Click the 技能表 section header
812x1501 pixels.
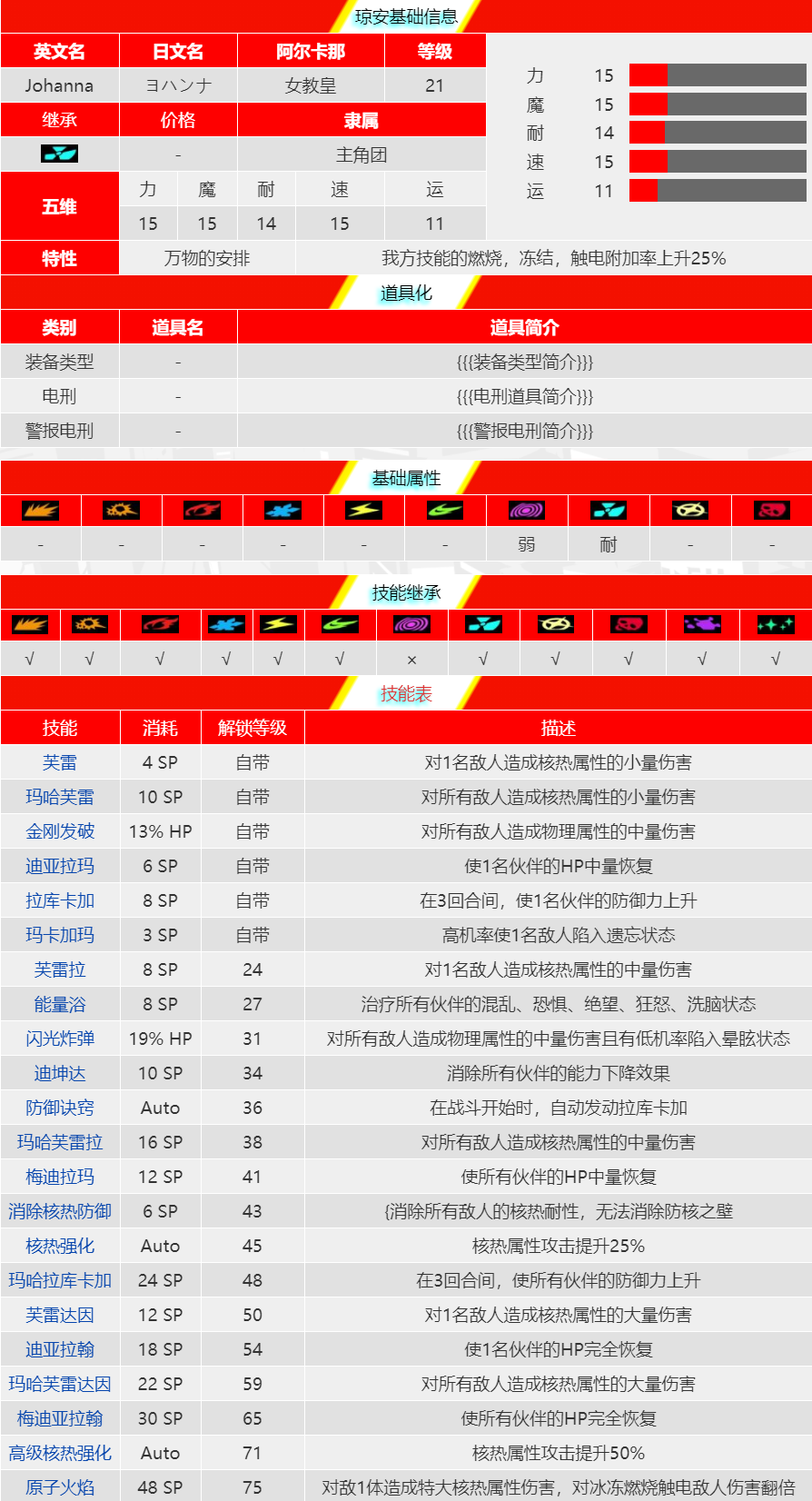pyautogui.click(x=406, y=694)
